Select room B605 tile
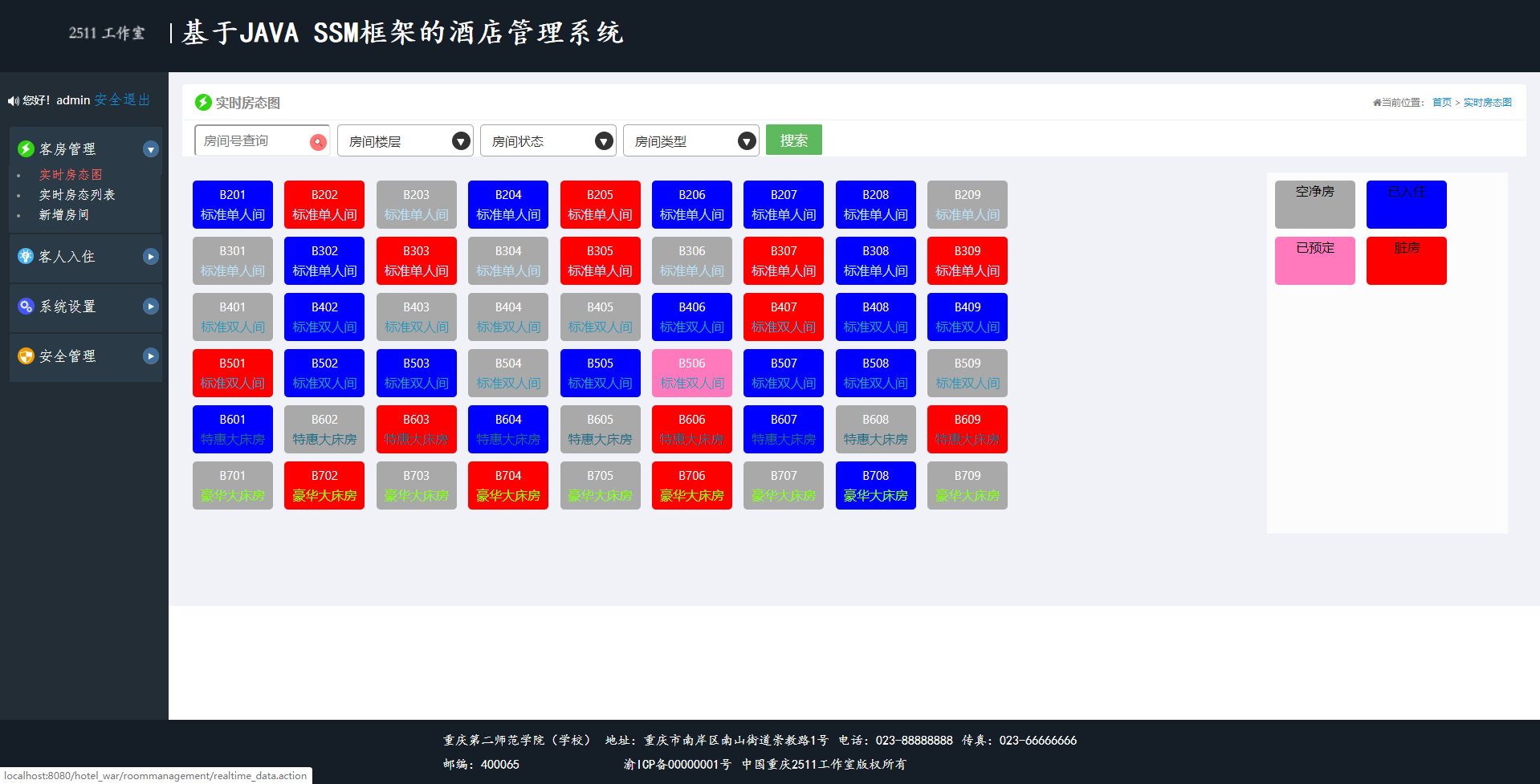Screen dimensions: 1540x784 [x=601, y=429]
